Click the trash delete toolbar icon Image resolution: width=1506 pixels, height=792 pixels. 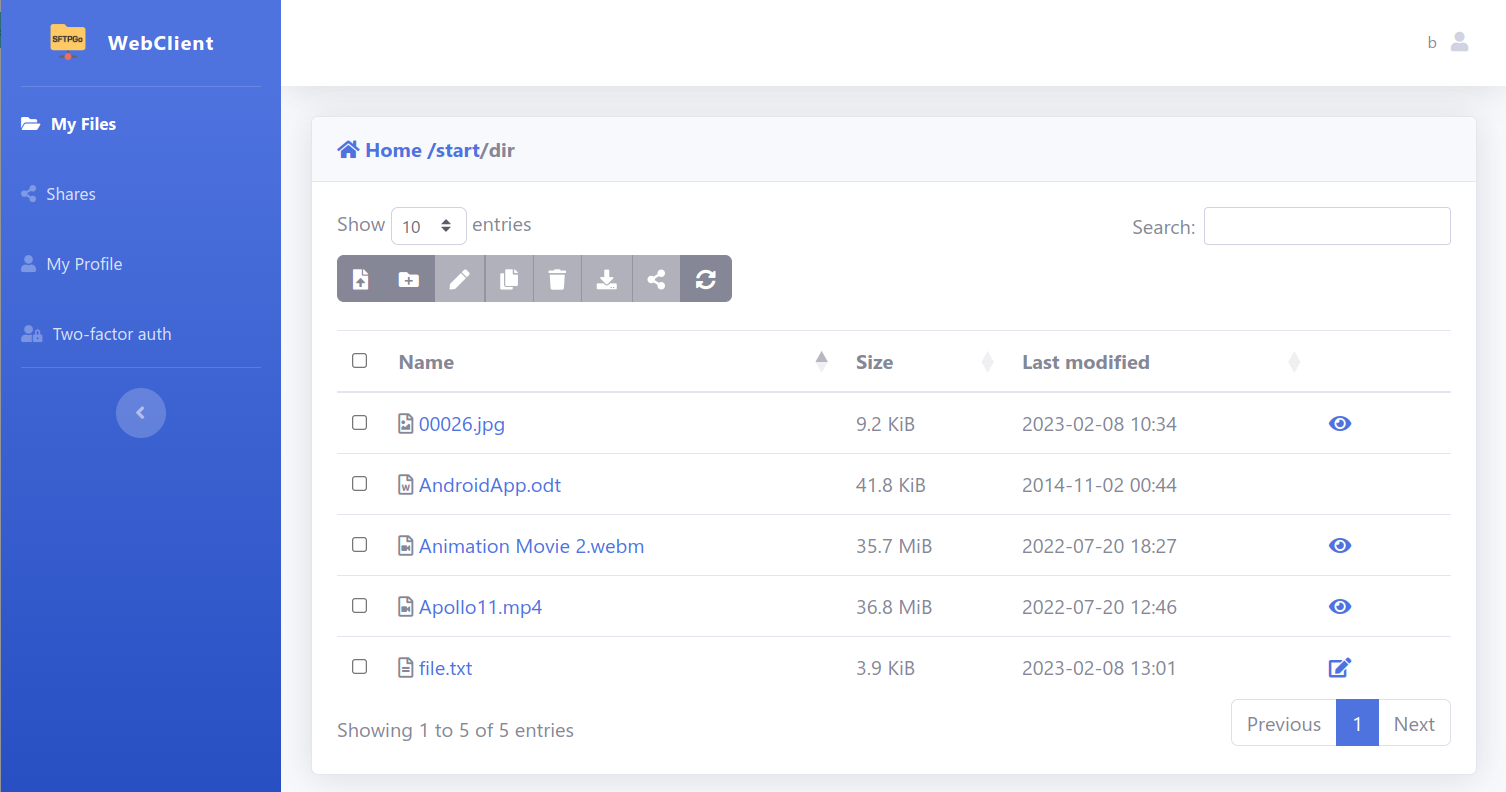558,279
